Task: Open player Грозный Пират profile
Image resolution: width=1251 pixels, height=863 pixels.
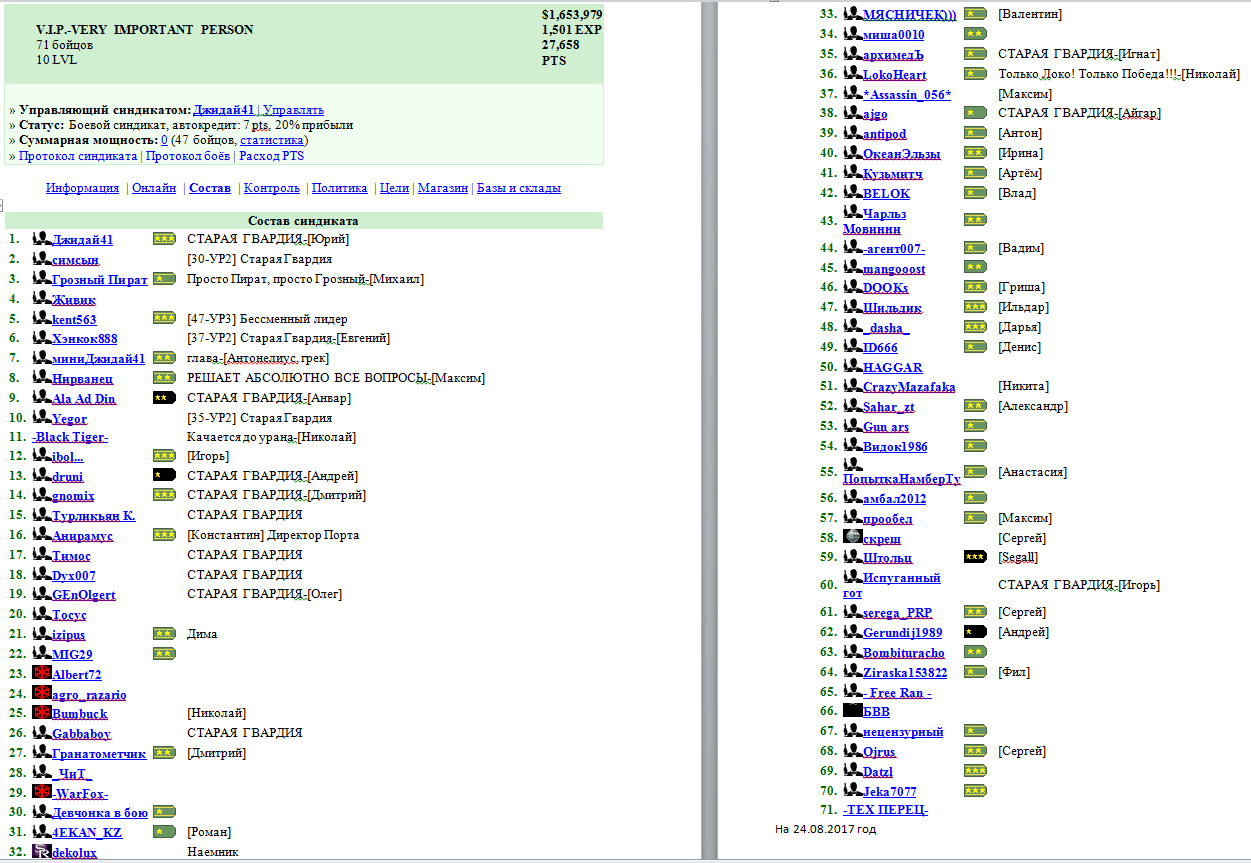Action: point(100,279)
